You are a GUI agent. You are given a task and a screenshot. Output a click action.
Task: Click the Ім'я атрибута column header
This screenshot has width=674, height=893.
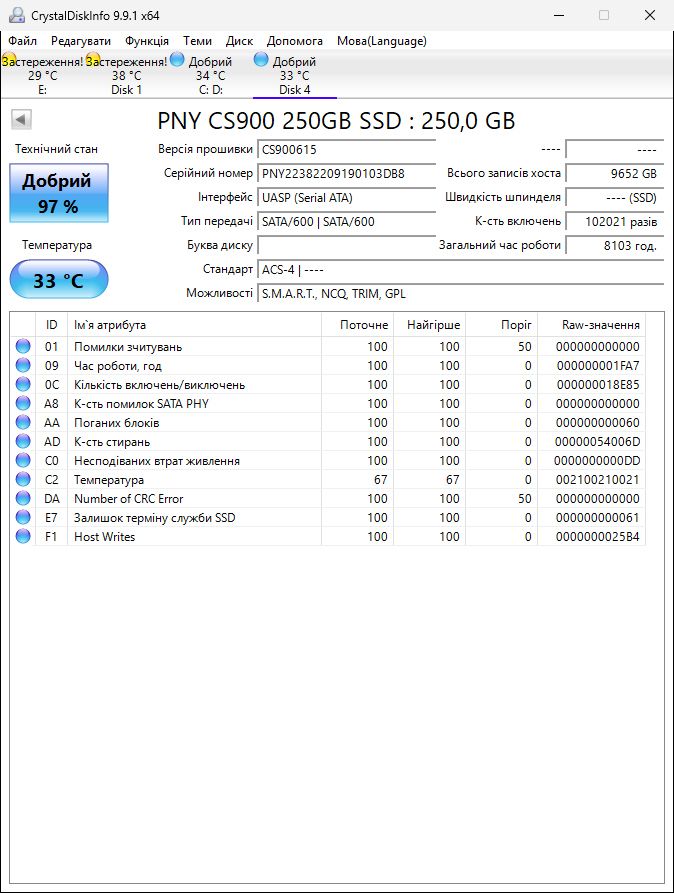click(194, 325)
